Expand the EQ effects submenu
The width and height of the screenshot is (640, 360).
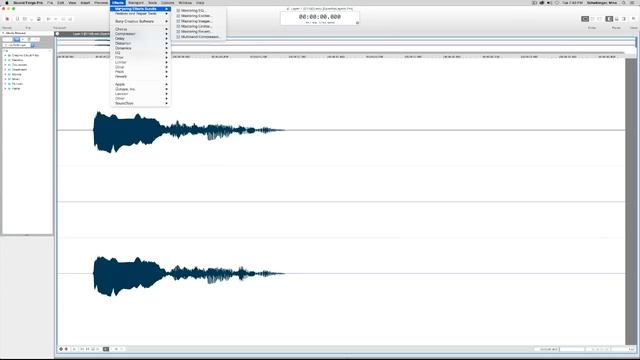[x=140, y=53]
